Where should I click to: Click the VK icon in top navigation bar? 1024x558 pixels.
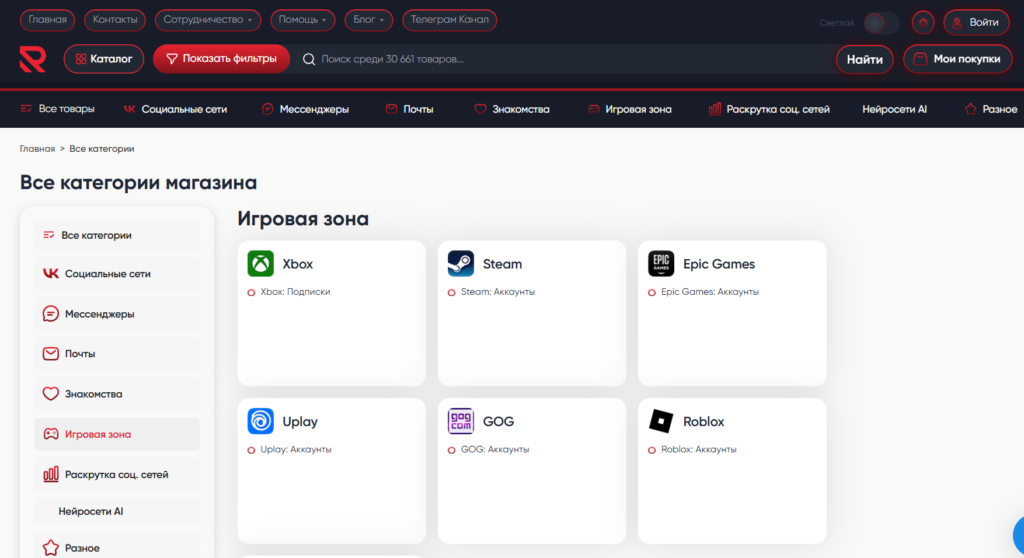click(x=129, y=109)
